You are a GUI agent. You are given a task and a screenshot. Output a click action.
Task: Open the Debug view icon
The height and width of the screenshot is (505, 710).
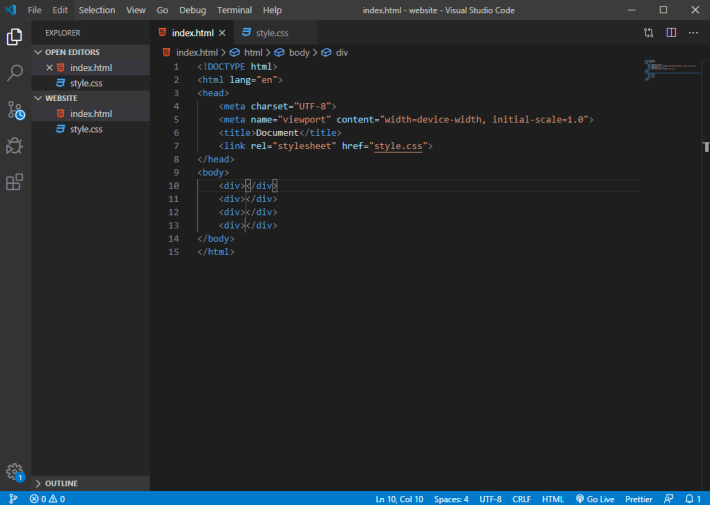coord(14,146)
